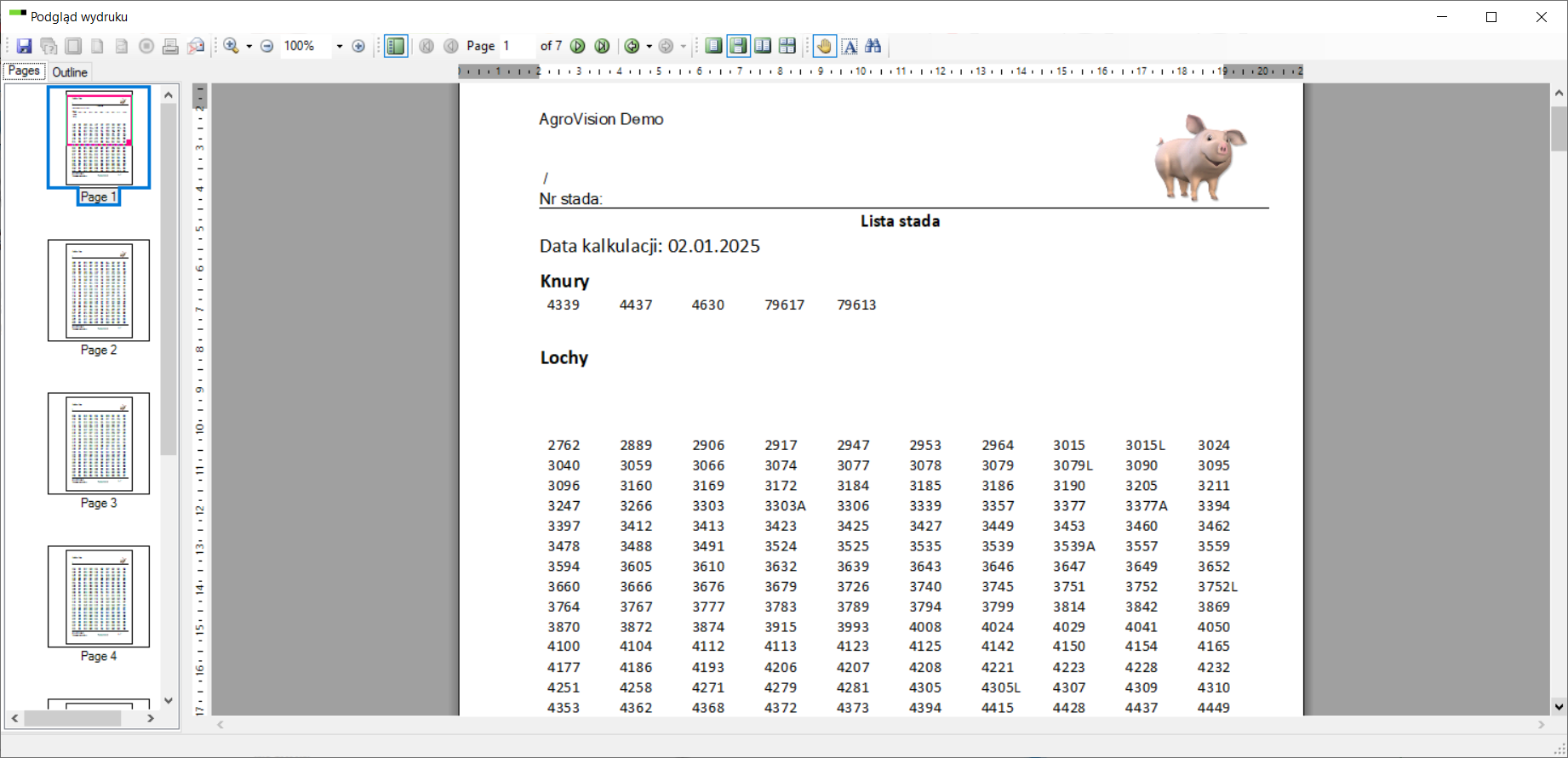
Task: Click the pig logo image
Action: [1199, 157]
